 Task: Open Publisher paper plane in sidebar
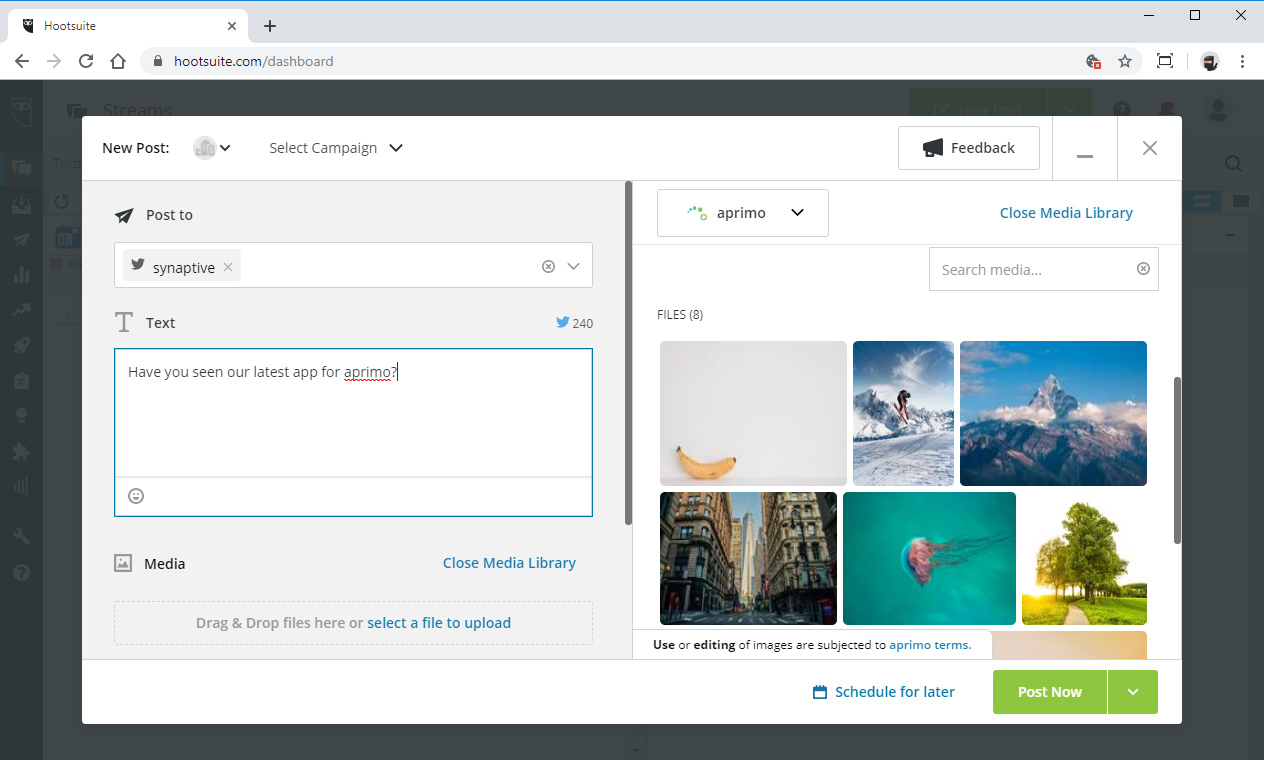tap(21, 240)
